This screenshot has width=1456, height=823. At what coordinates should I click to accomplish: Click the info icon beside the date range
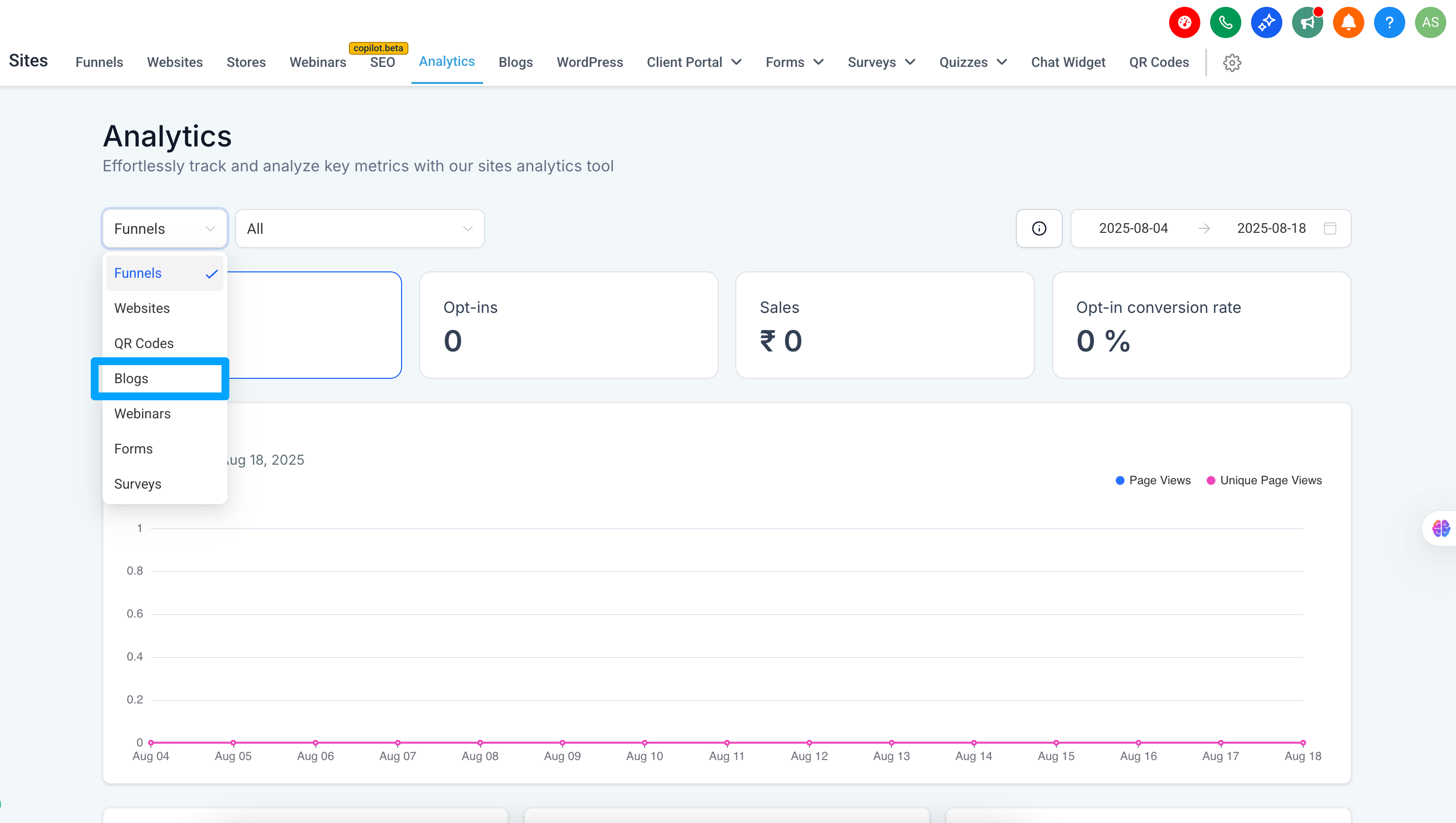[x=1039, y=228]
